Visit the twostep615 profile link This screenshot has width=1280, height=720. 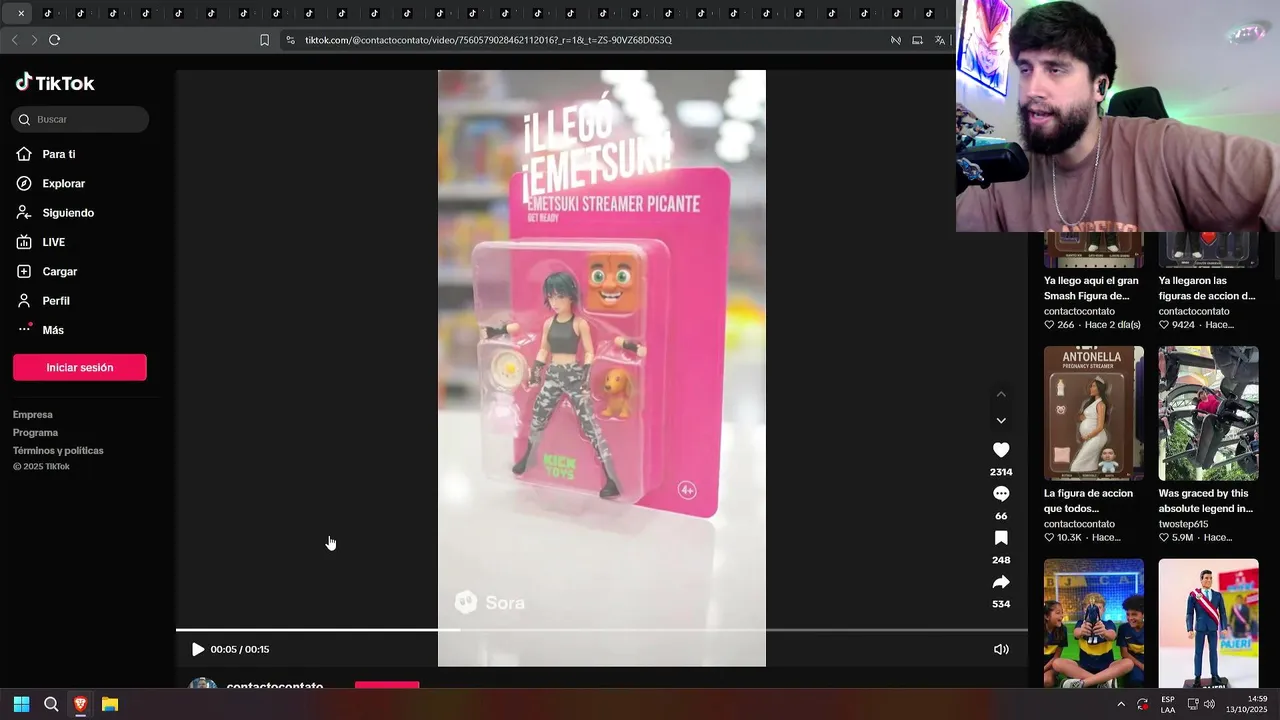click(x=1184, y=524)
